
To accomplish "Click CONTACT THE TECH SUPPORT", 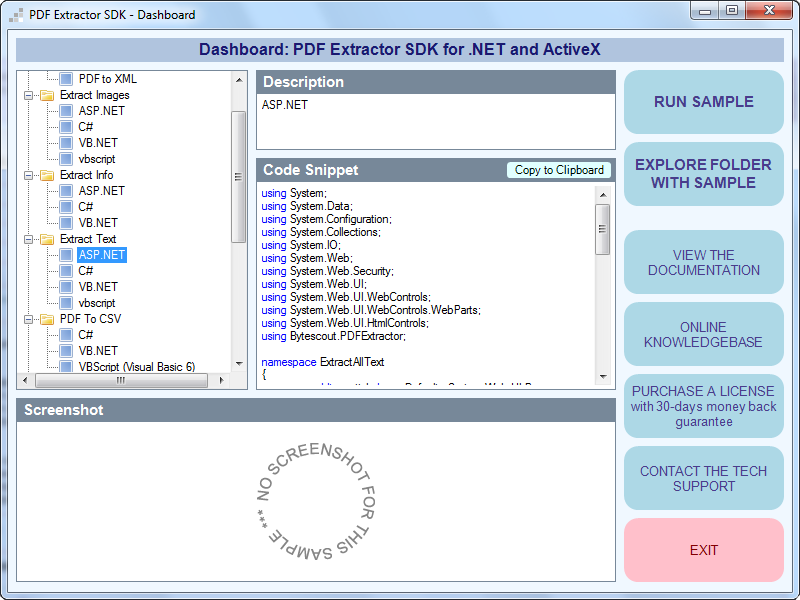I will (704, 478).
